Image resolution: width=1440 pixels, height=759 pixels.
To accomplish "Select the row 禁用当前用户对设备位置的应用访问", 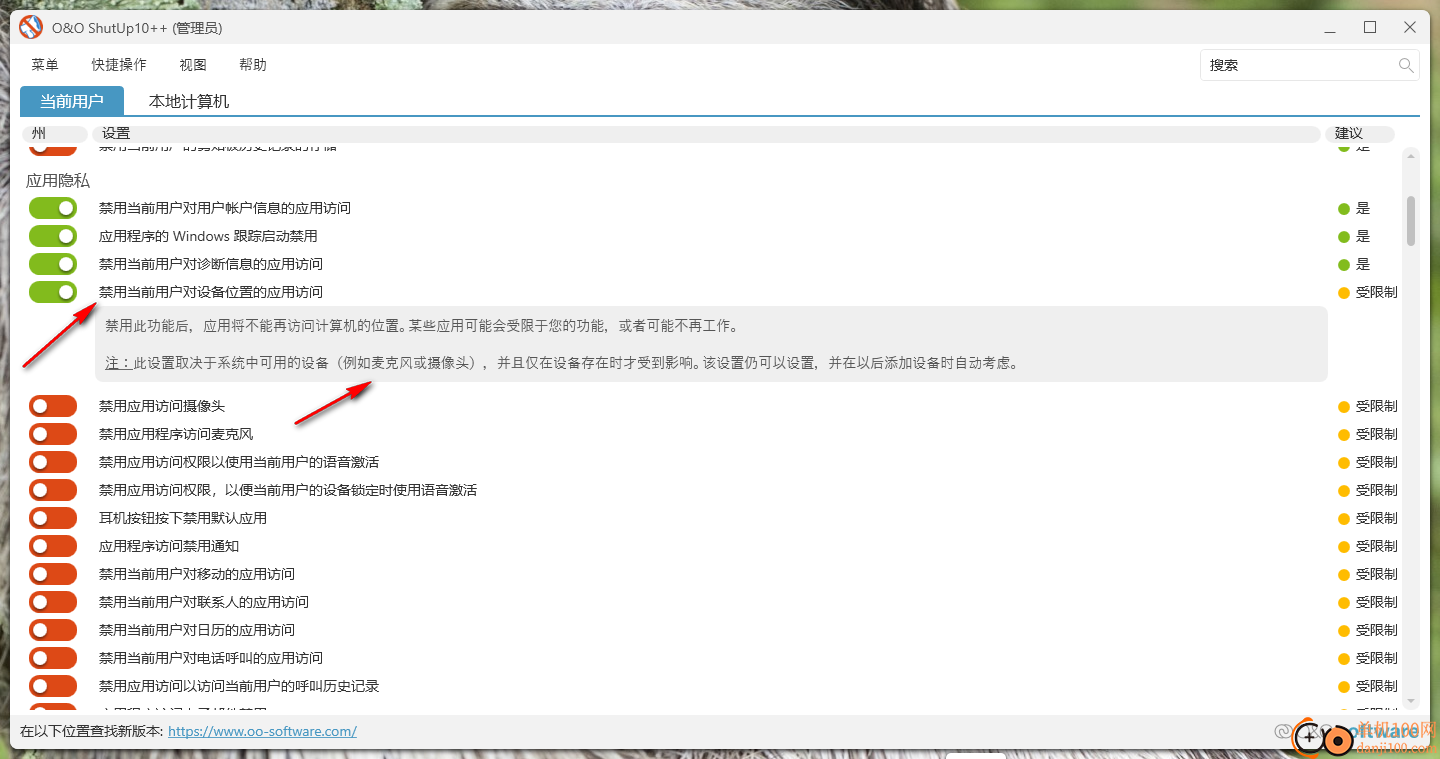I will click(211, 292).
